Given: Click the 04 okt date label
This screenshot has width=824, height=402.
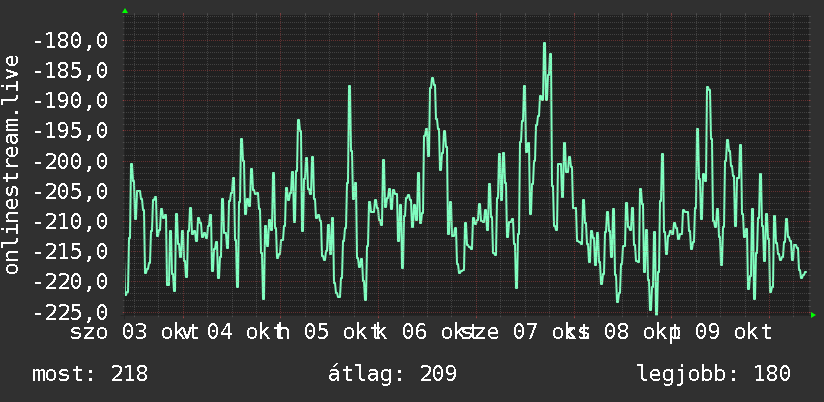Looking at the screenshot, I should [241, 332].
